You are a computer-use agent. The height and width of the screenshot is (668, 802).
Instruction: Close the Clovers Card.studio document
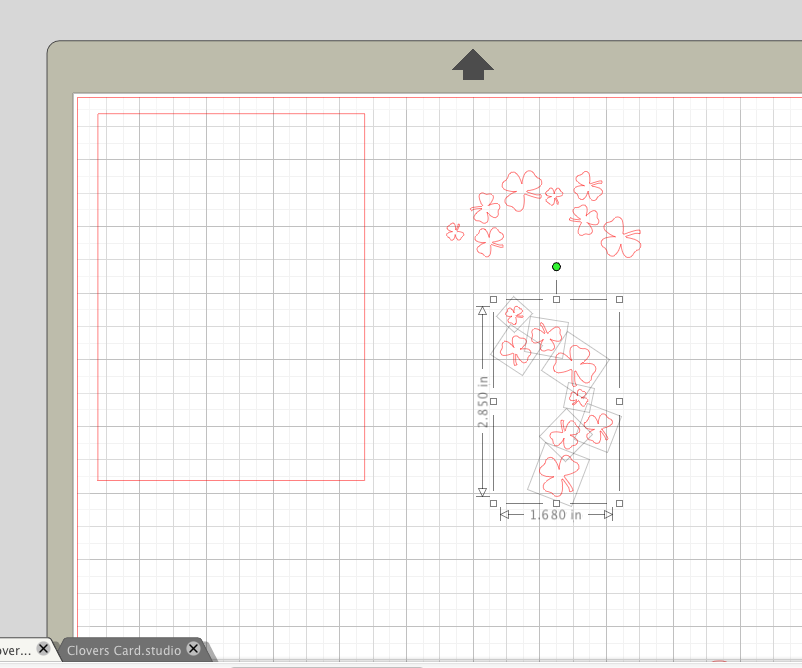193,650
